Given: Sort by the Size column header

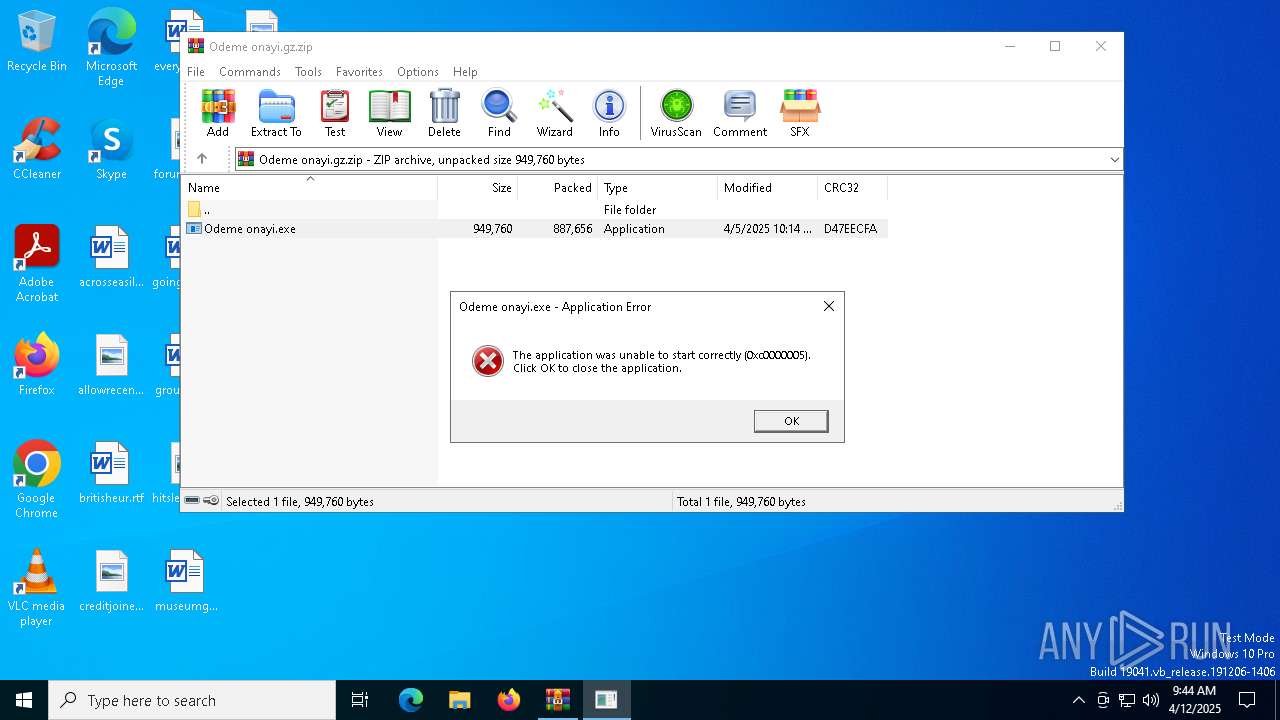Looking at the screenshot, I should 478,188.
